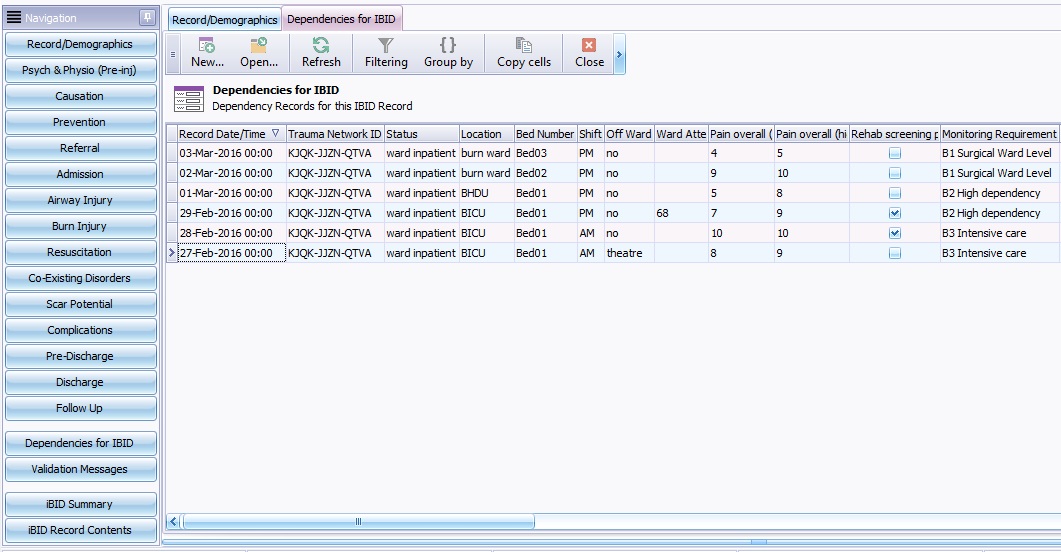Screen dimensions: 1061x552
Task: Pin the Navigation panel
Action: pyautogui.click(x=146, y=18)
